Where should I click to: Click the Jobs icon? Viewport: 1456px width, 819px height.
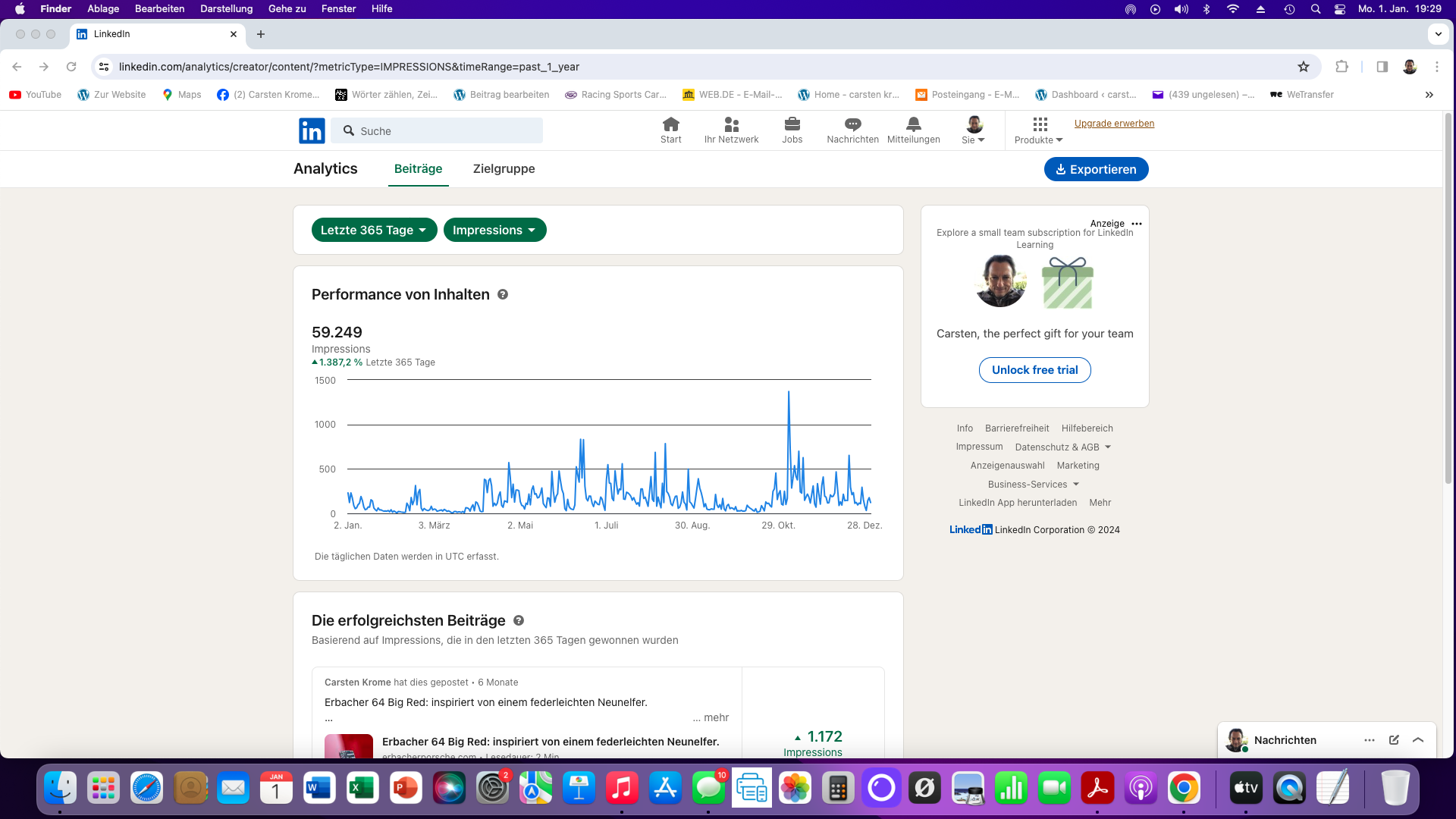click(792, 129)
